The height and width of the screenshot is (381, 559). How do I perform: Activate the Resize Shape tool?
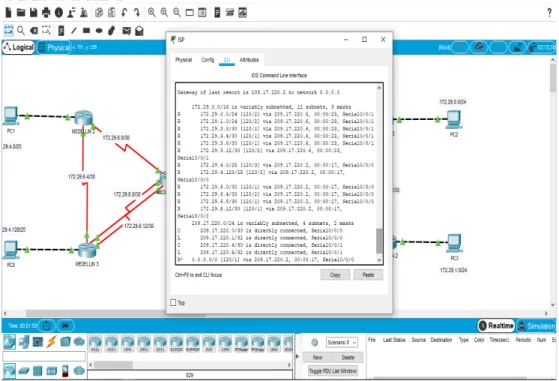[46, 30]
